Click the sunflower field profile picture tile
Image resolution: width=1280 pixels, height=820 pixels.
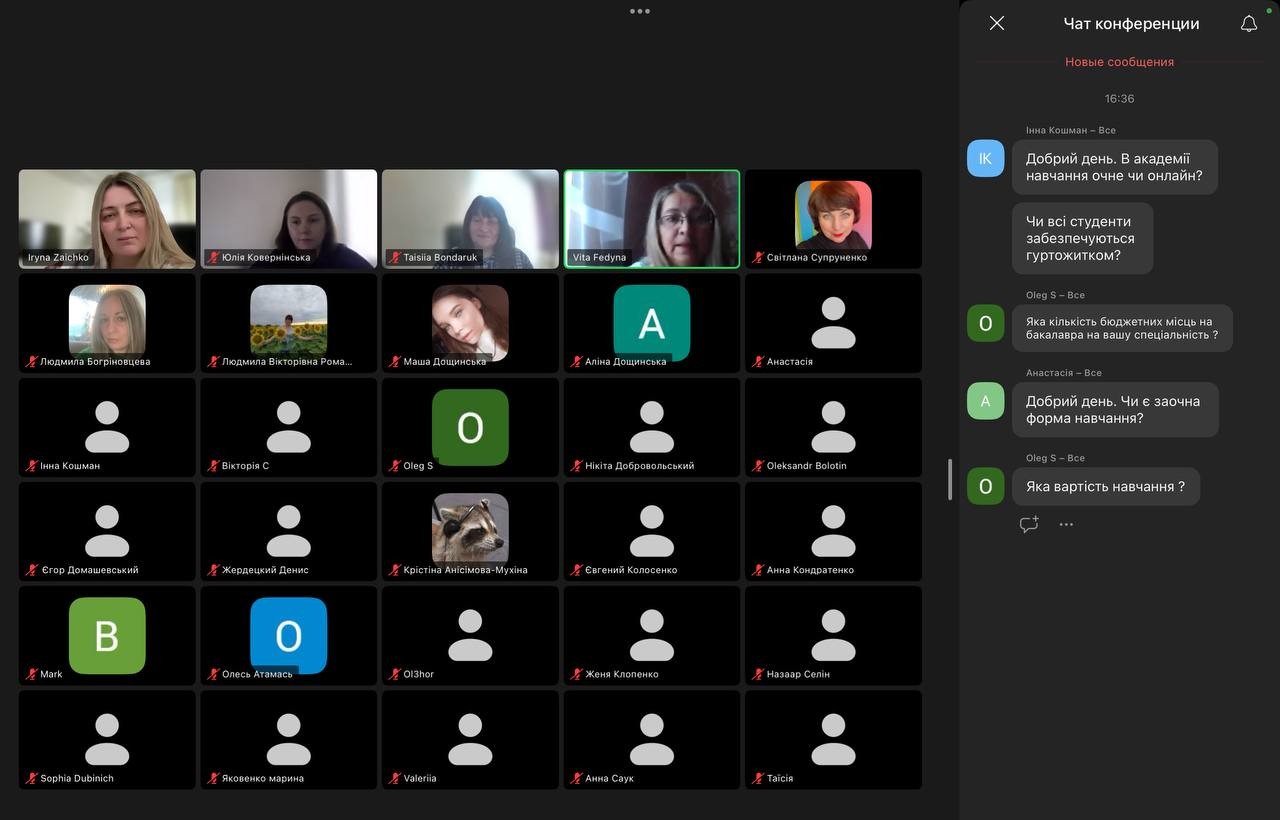[288, 319]
